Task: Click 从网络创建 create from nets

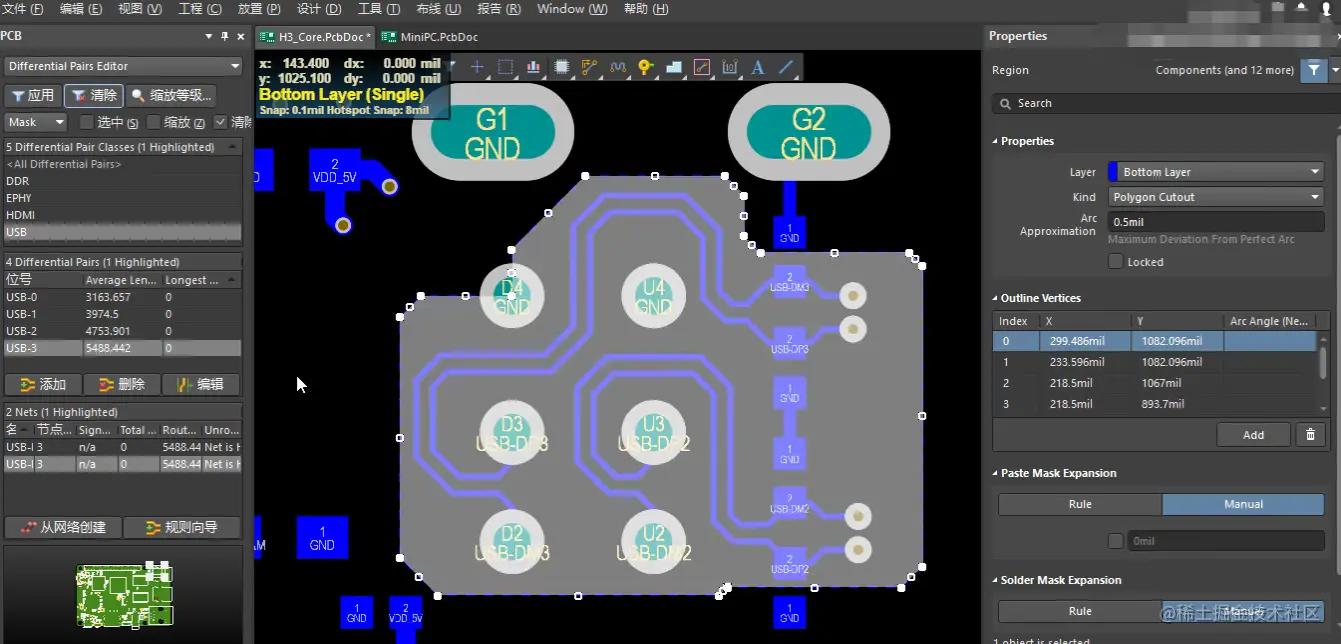Action: (62, 527)
